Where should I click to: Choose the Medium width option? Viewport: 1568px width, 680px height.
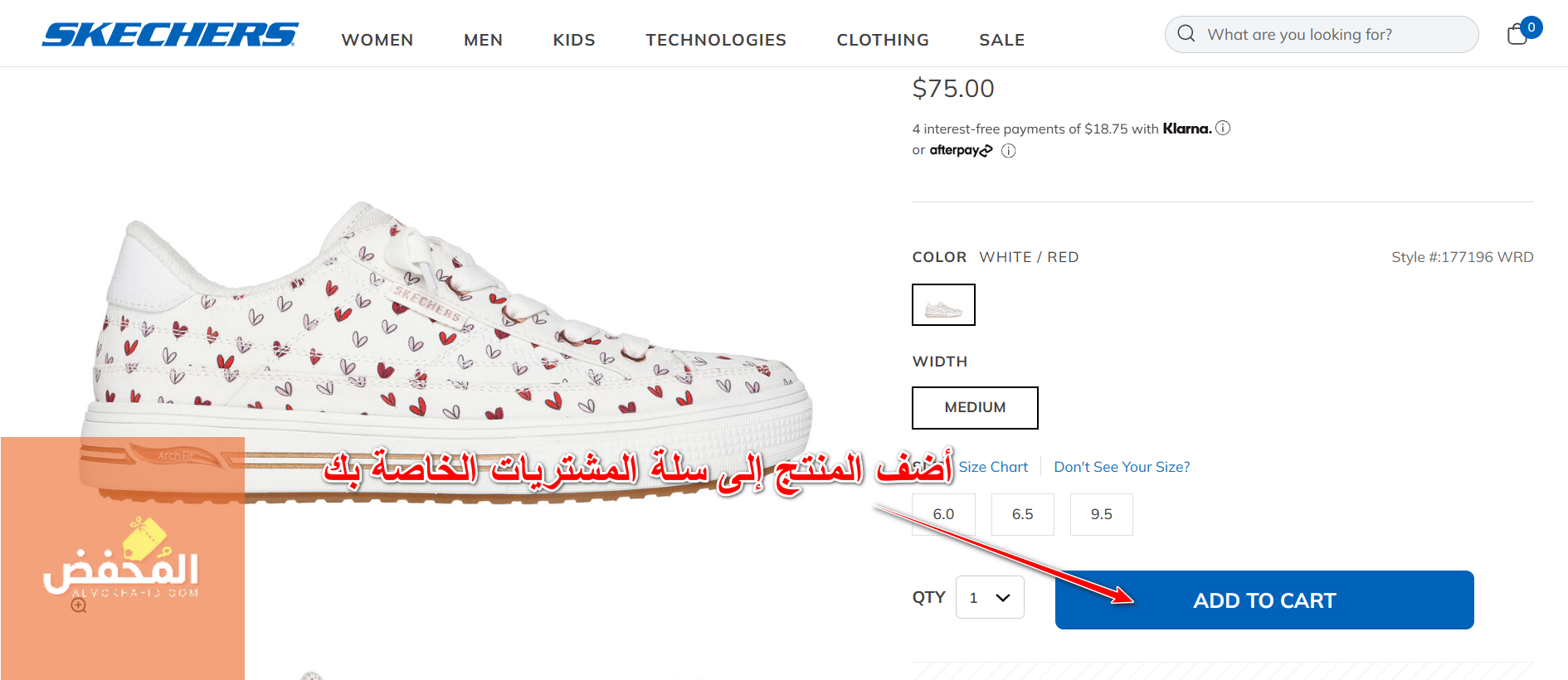975,407
